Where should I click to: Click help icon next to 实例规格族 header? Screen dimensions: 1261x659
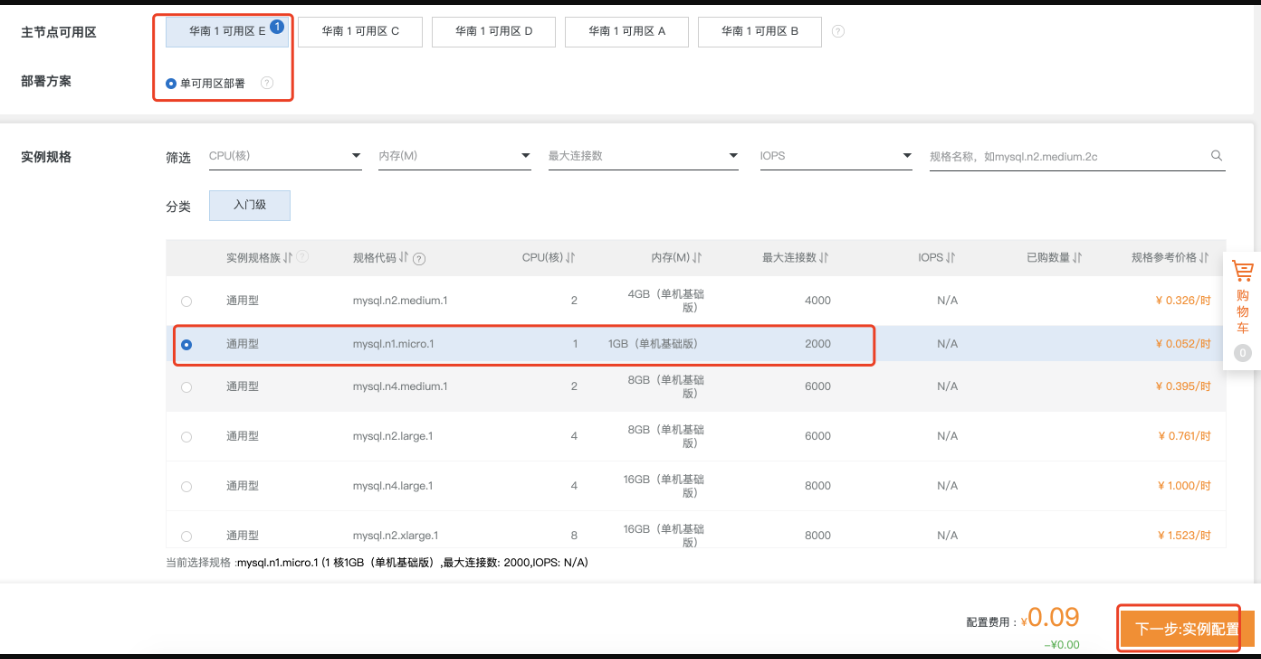(x=302, y=257)
